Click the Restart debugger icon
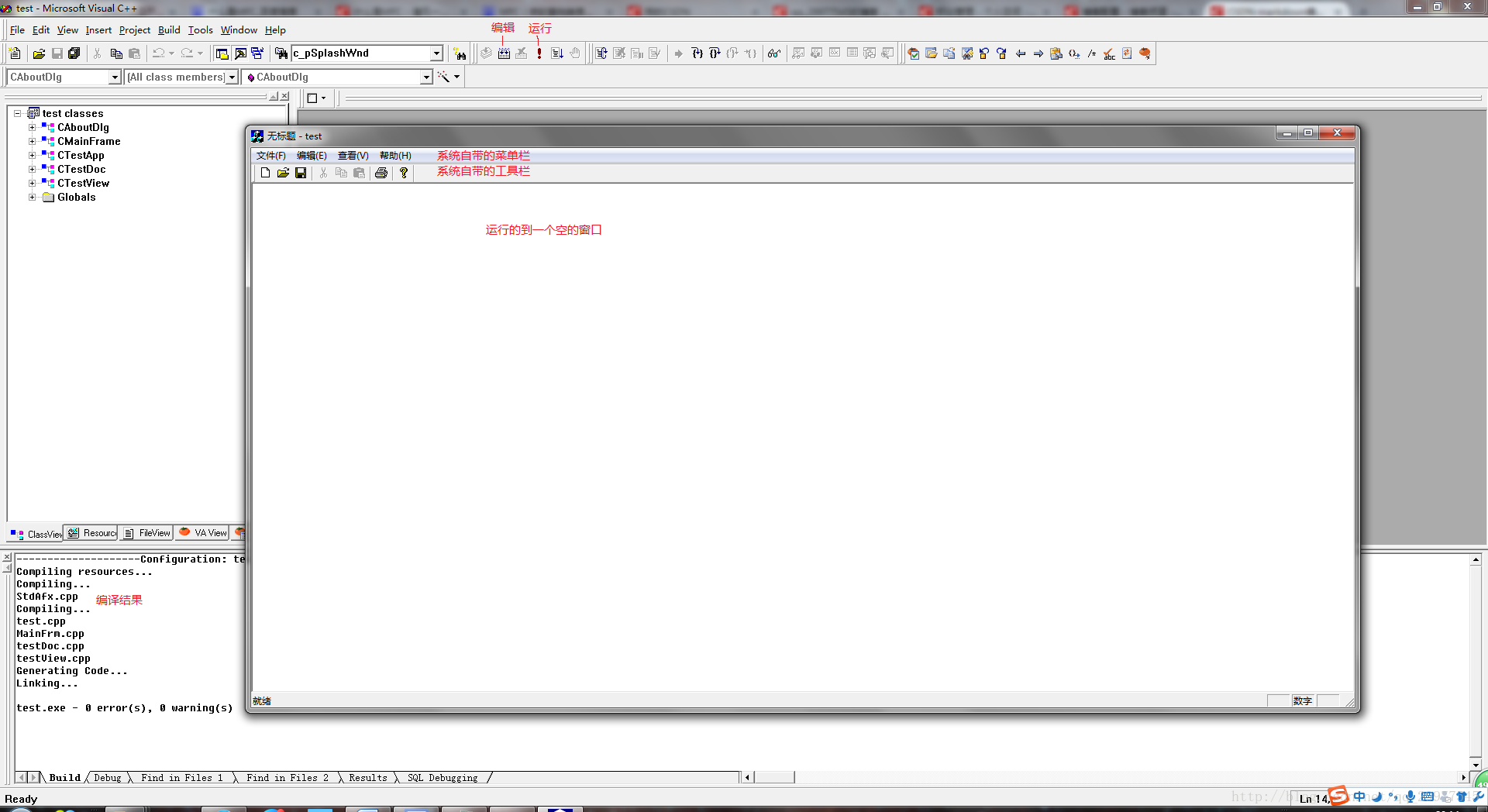The width and height of the screenshot is (1488, 812). [x=601, y=53]
